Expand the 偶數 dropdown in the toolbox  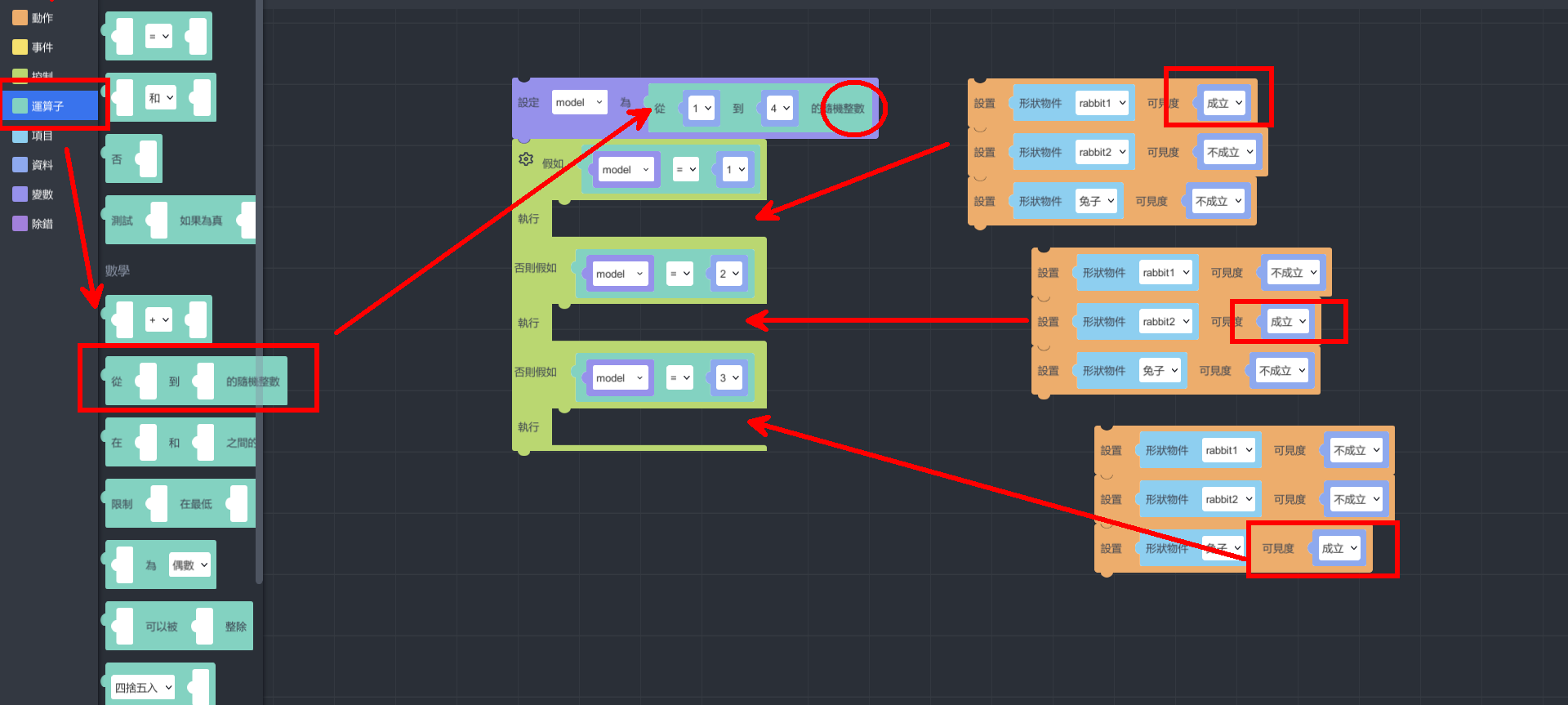[190, 565]
